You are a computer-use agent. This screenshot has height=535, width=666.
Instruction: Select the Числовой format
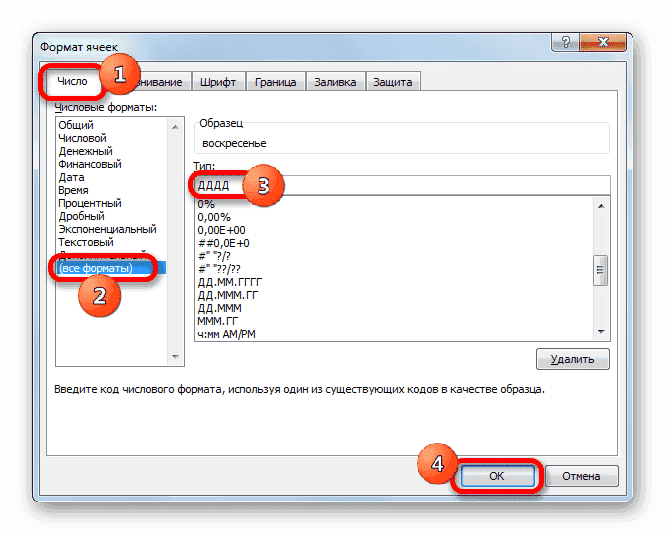pyautogui.click(x=82, y=138)
